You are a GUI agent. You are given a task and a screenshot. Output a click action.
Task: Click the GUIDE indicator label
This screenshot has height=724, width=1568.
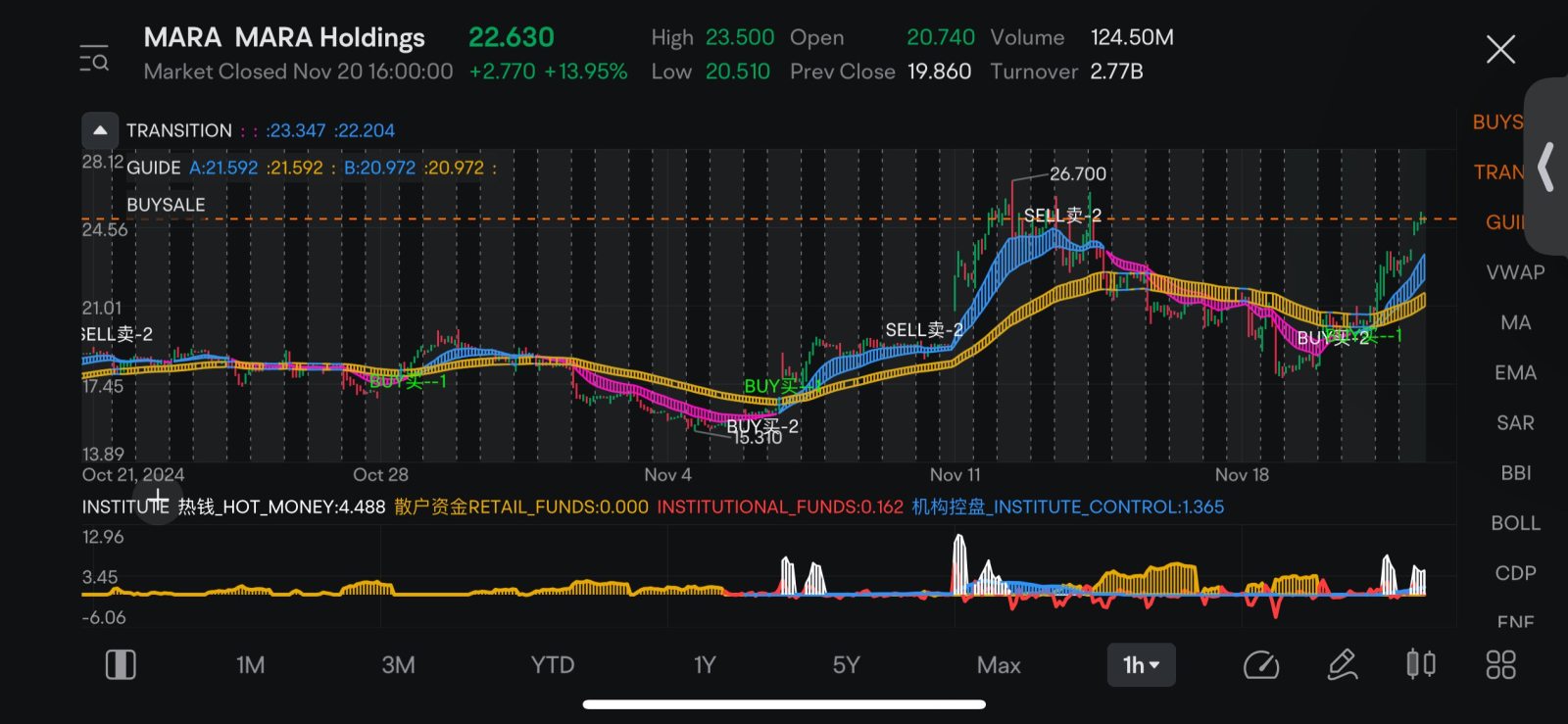(154, 168)
